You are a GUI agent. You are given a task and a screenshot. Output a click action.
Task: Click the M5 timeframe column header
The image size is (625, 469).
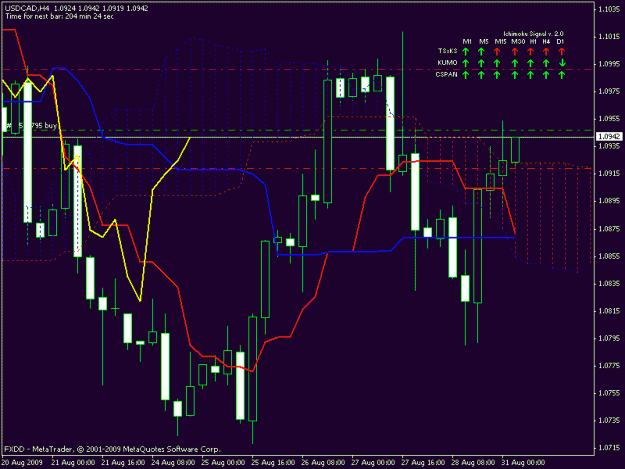tap(483, 41)
